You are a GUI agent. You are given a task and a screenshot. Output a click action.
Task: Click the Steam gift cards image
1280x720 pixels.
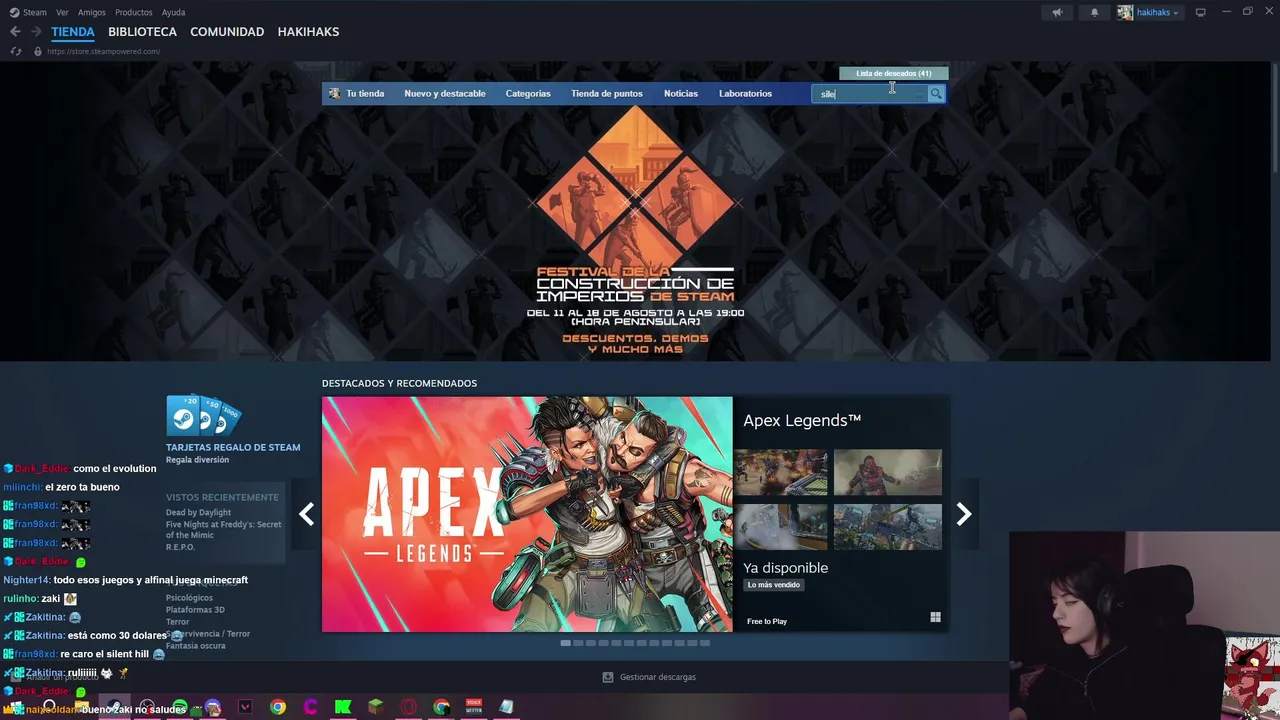pyautogui.click(x=203, y=415)
